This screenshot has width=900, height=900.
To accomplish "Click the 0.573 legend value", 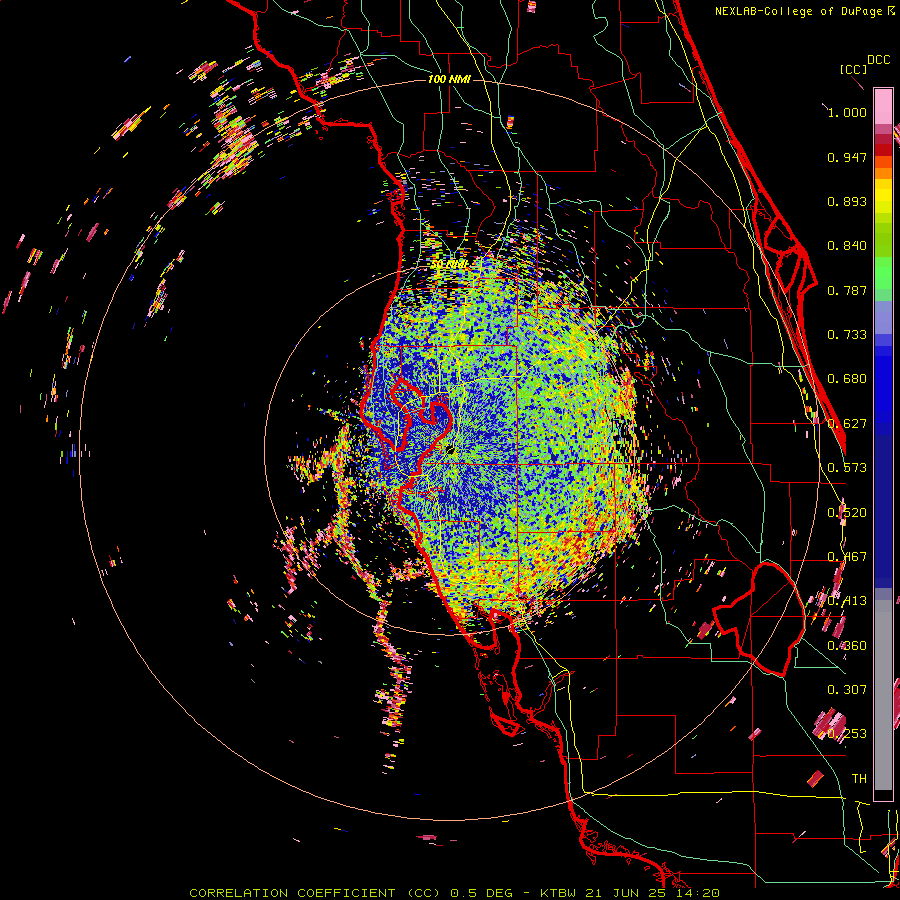I will pos(847,468).
